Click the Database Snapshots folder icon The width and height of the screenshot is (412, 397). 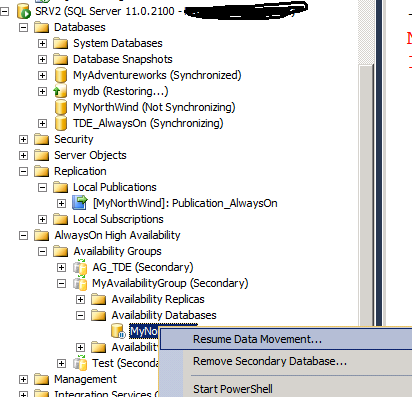[61, 59]
